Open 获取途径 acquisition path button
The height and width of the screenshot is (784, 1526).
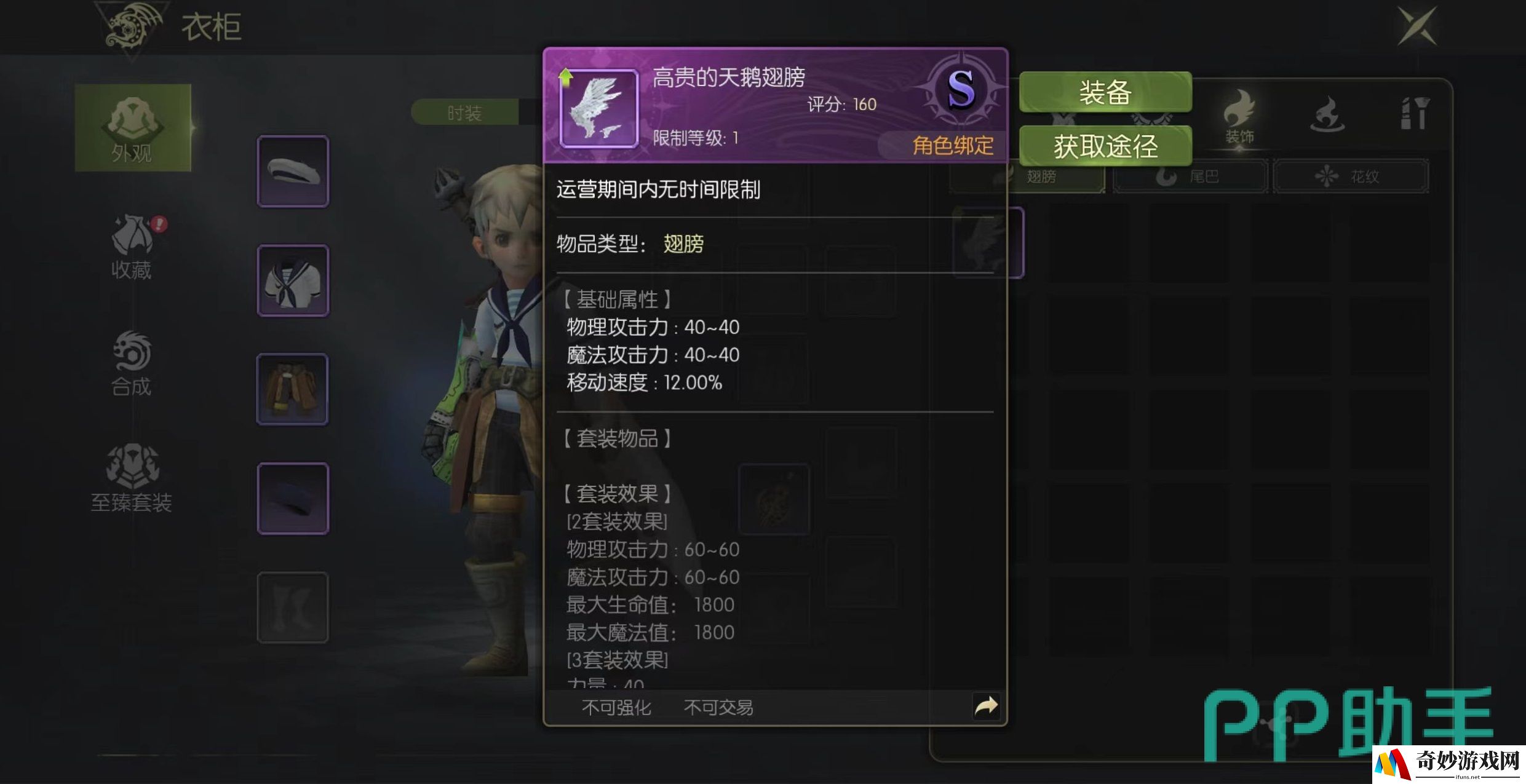click(1105, 146)
